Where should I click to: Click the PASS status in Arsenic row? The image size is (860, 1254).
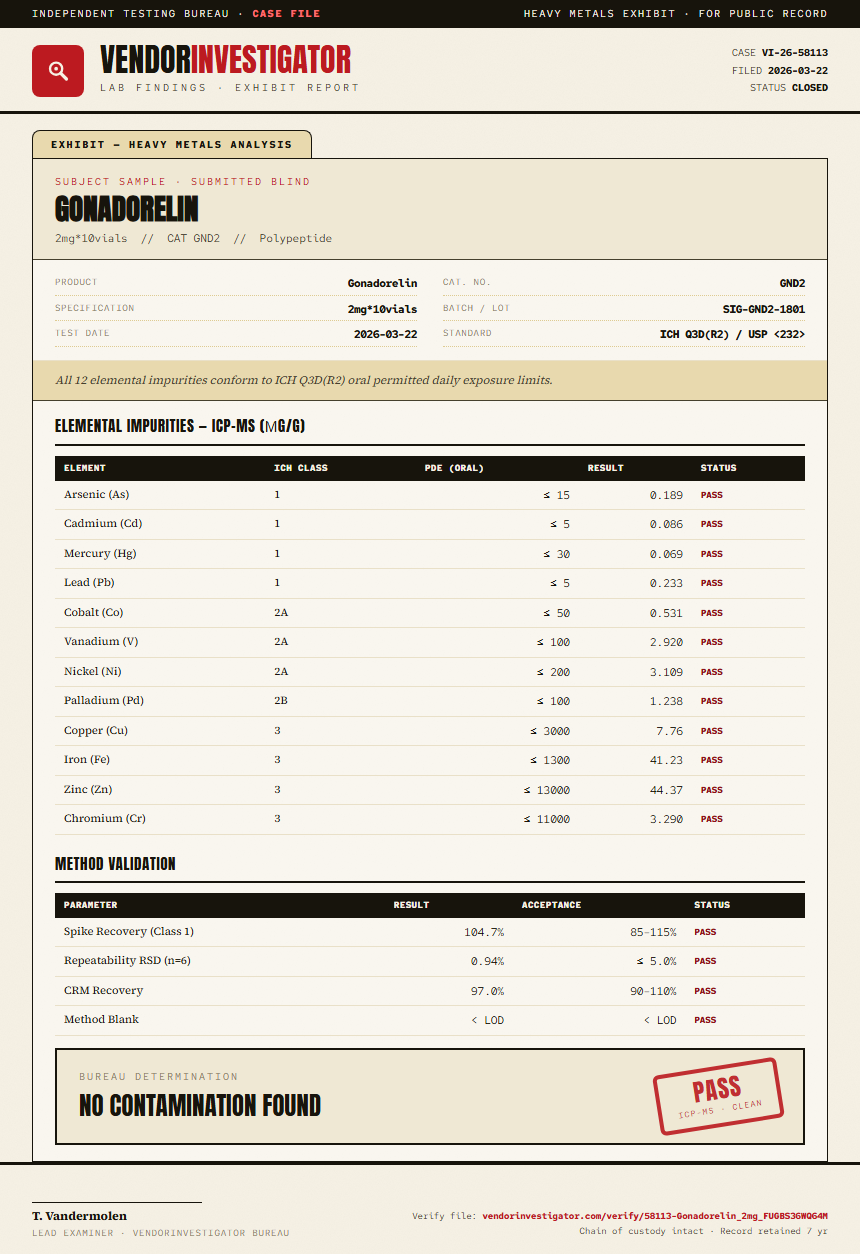tap(711, 495)
